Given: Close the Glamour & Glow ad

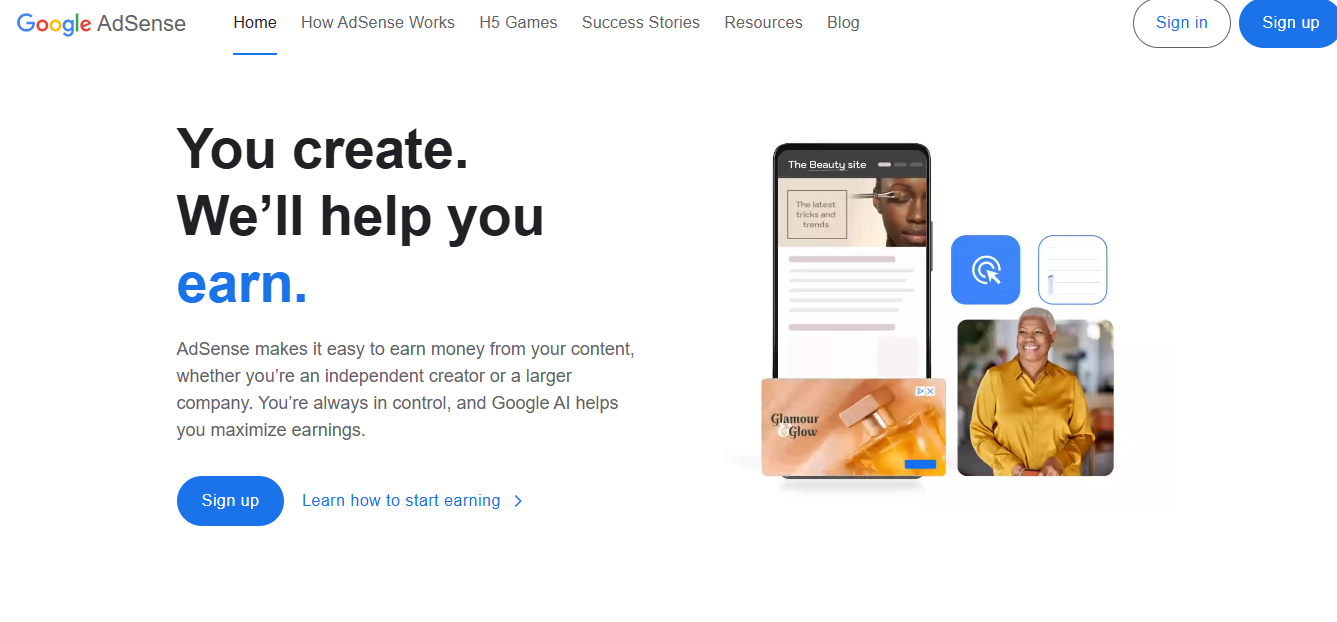Looking at the screenshot, I should pyautogui.click(x=931, y=391).
